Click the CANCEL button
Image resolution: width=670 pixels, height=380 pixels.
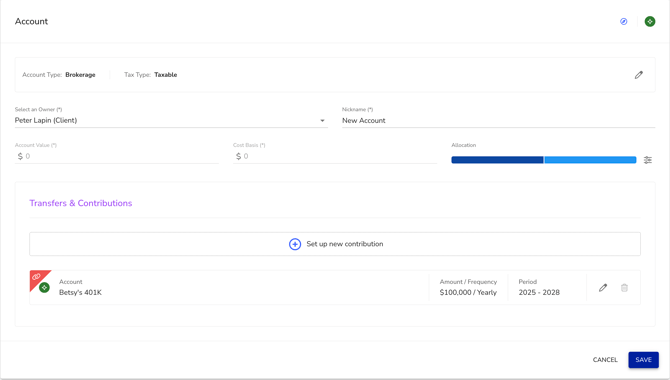(x=605, y=360)
